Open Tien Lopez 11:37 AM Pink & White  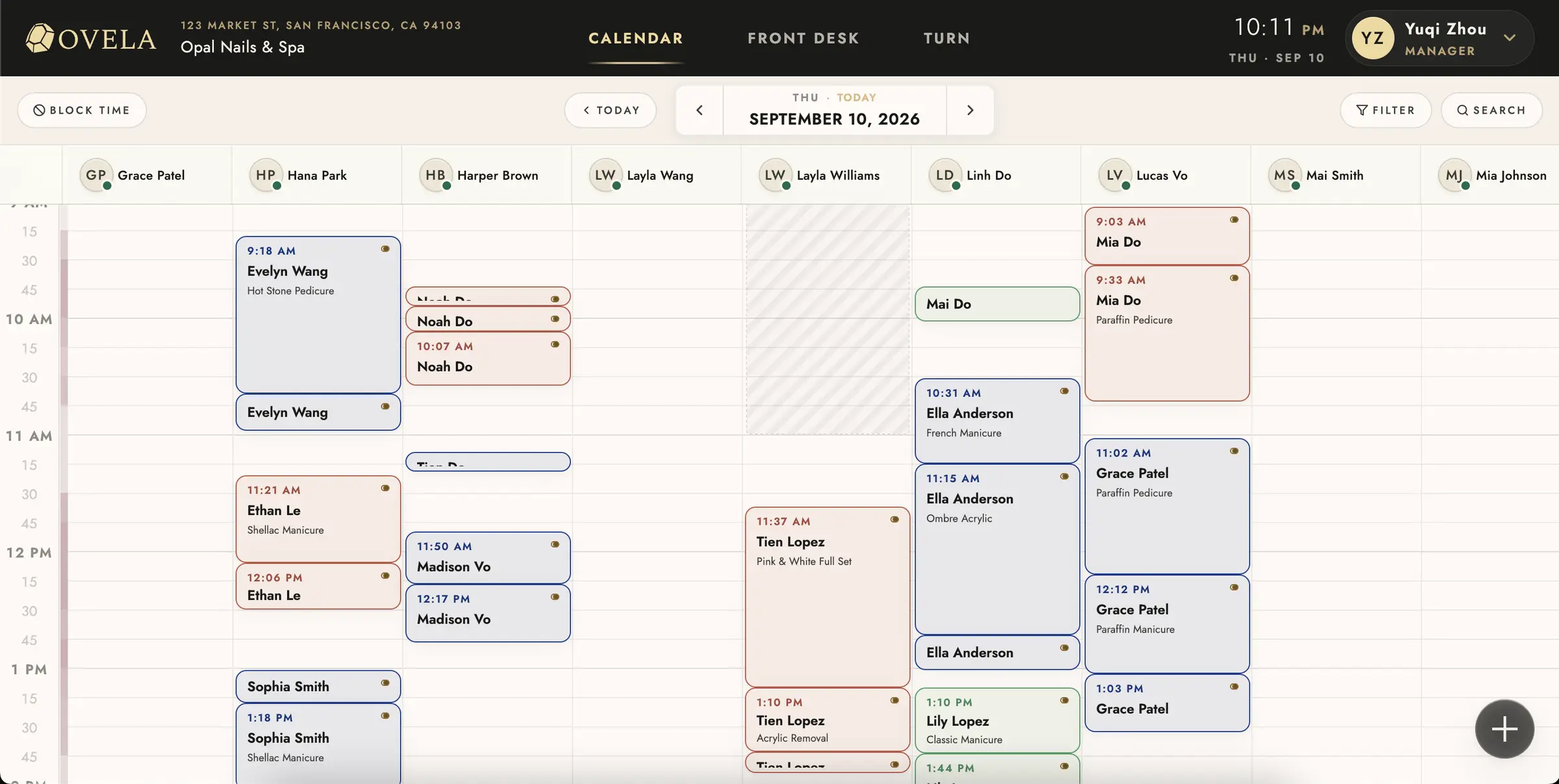coord(828,597)
